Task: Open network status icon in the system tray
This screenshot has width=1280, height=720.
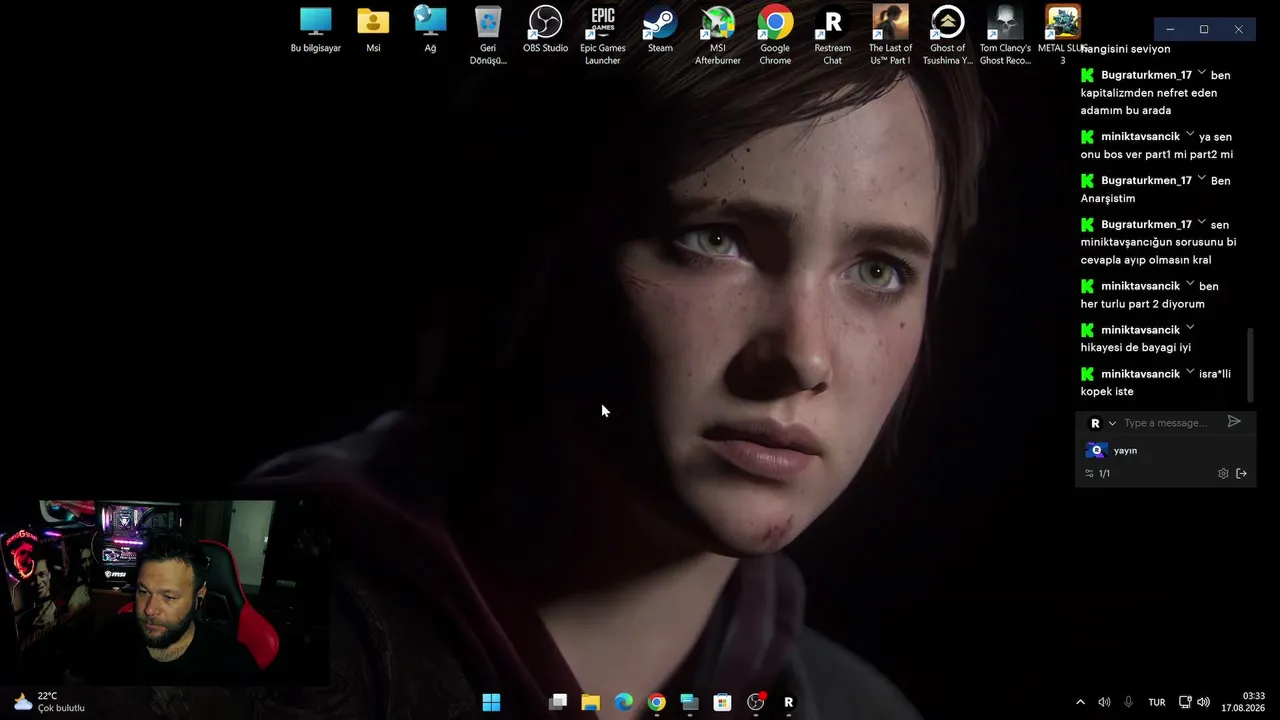Action: click(1185, 702)
